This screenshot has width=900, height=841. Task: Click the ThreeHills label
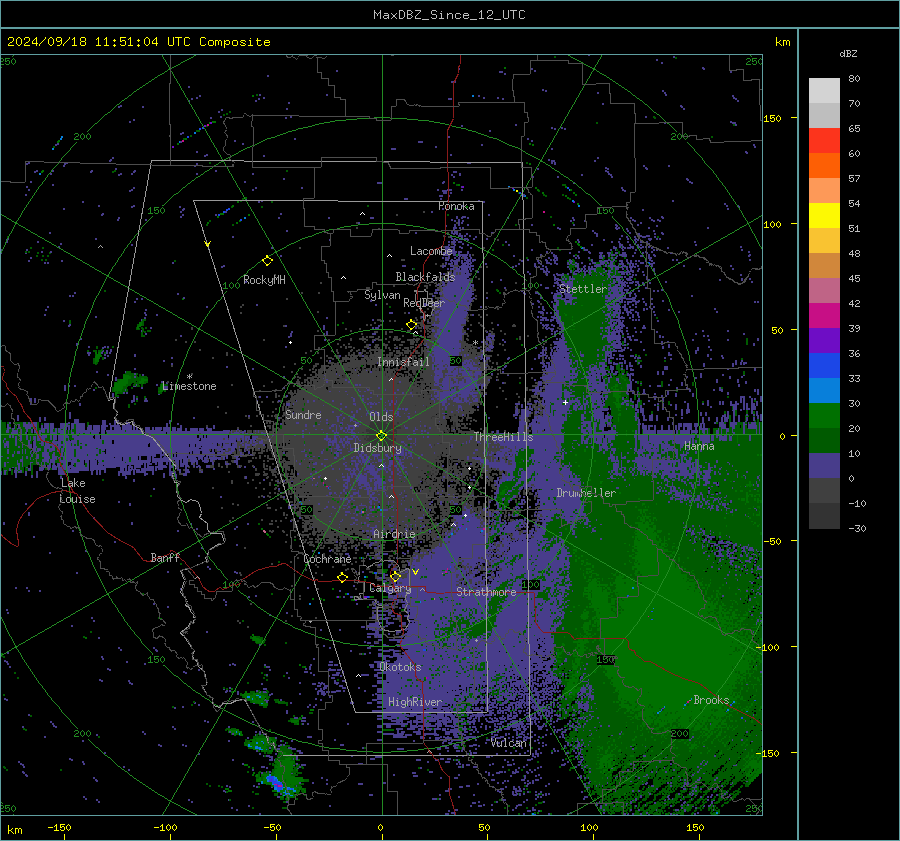tap(503, 437)
